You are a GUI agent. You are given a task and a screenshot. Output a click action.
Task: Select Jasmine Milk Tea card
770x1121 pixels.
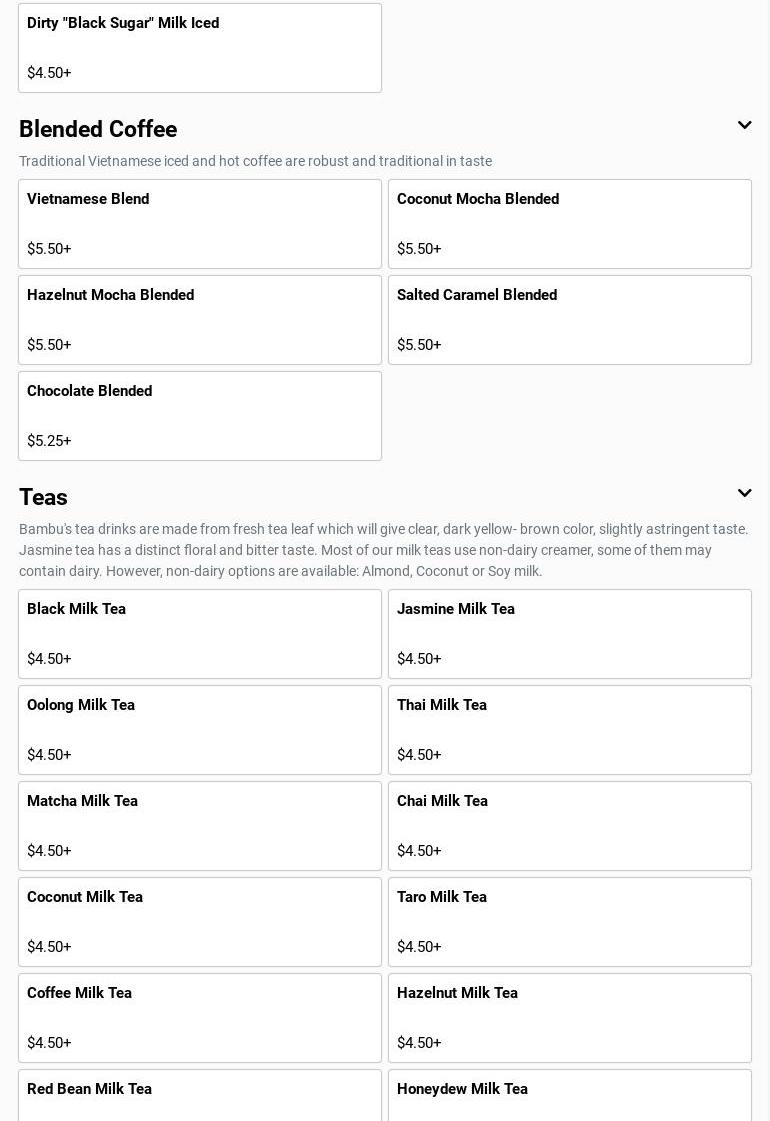pyautogui.click(x=570, y=634)
